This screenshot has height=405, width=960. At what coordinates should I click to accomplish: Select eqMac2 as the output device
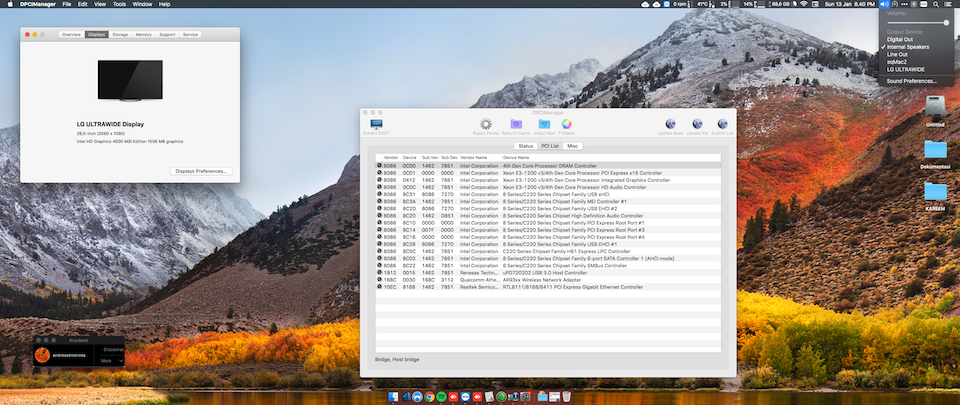pyautogui.click(x=897, y=62)
